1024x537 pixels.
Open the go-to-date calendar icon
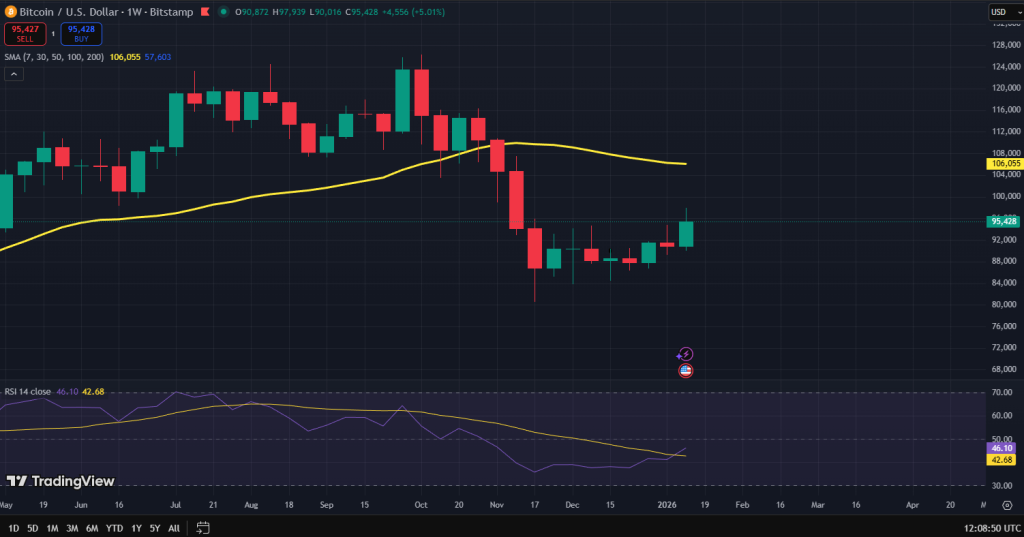point(203,527)
